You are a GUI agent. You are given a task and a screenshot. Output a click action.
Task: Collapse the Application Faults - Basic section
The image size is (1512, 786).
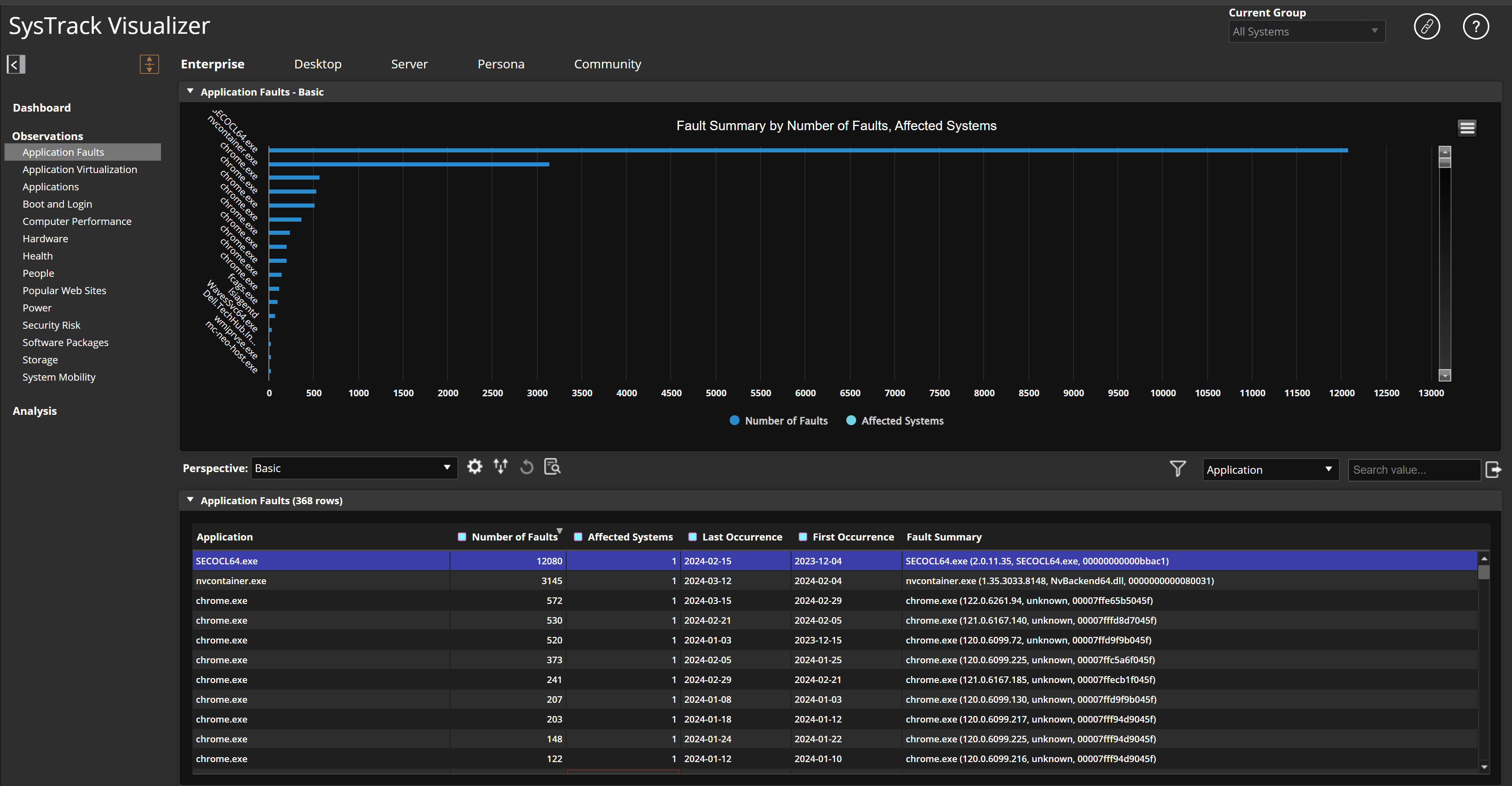190,91
